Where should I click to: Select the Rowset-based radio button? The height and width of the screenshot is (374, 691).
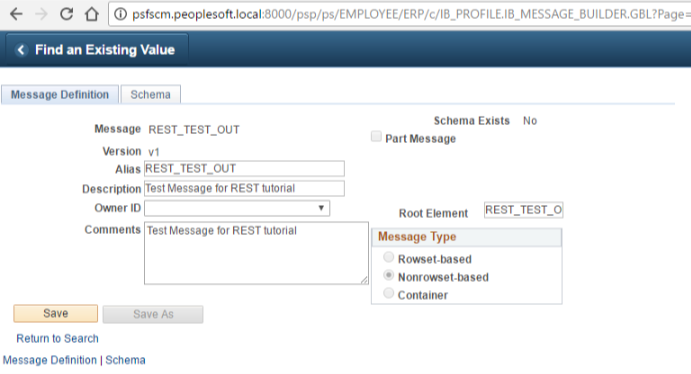coord(388,257)
